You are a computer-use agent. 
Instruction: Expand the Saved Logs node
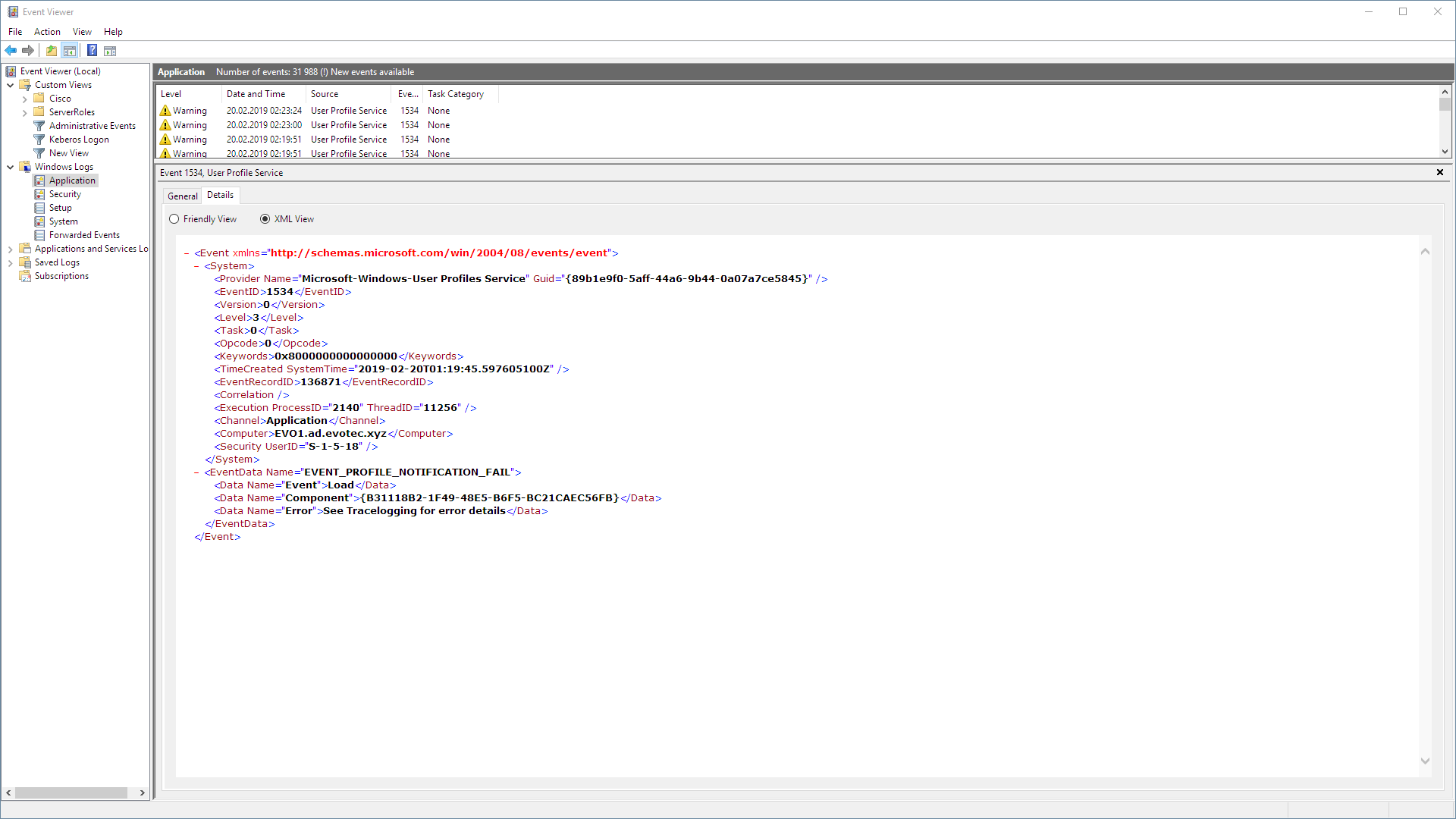click(10, 262)
